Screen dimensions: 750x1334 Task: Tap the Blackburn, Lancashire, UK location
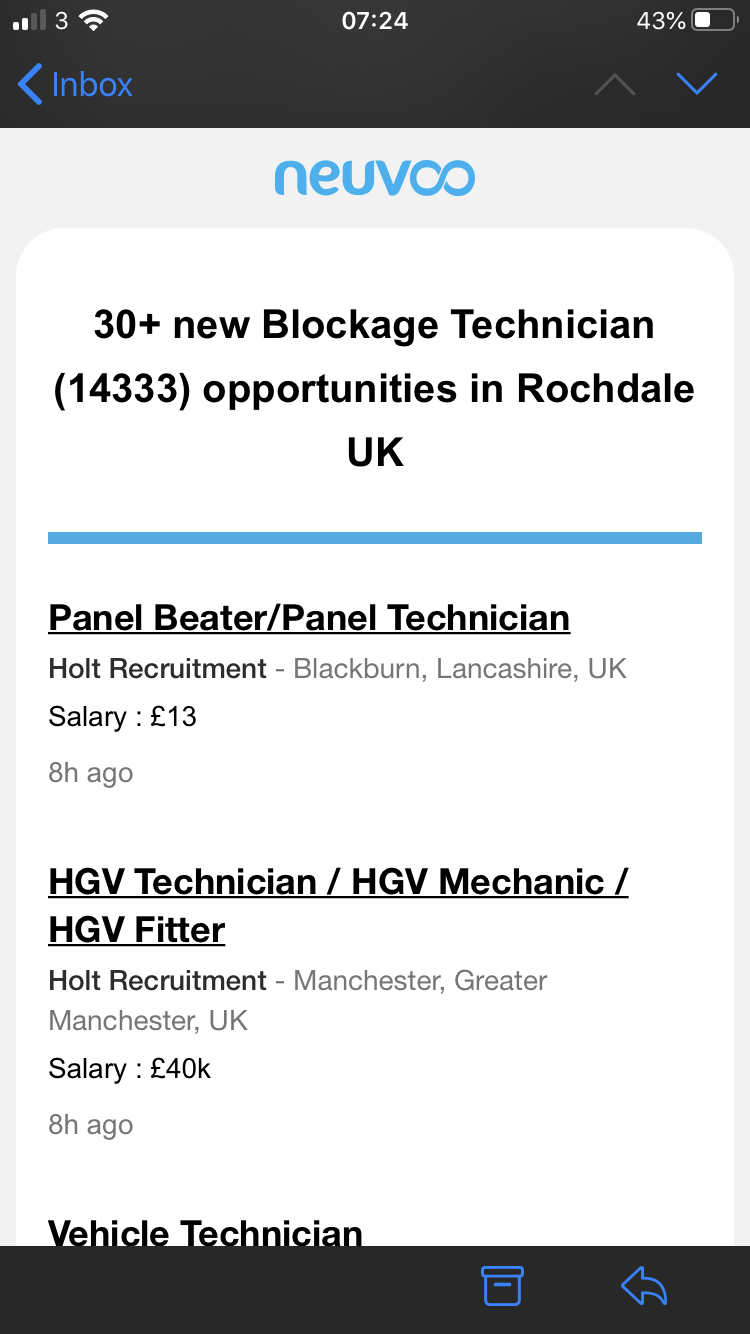[x=460, y=668]
